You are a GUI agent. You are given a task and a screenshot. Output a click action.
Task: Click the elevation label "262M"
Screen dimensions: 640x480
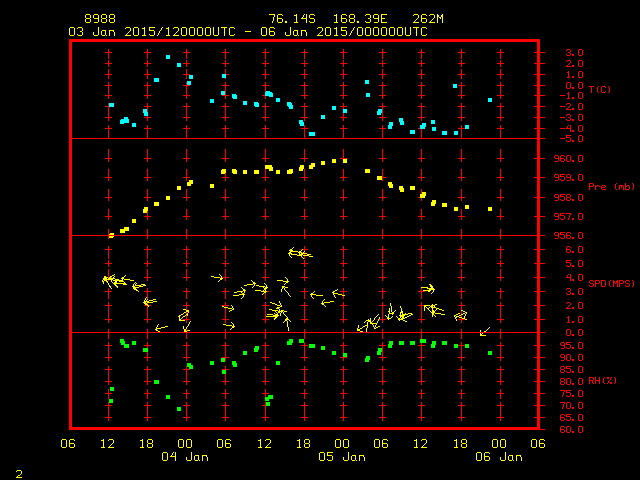pyautogui.click(x=428, y=19)
